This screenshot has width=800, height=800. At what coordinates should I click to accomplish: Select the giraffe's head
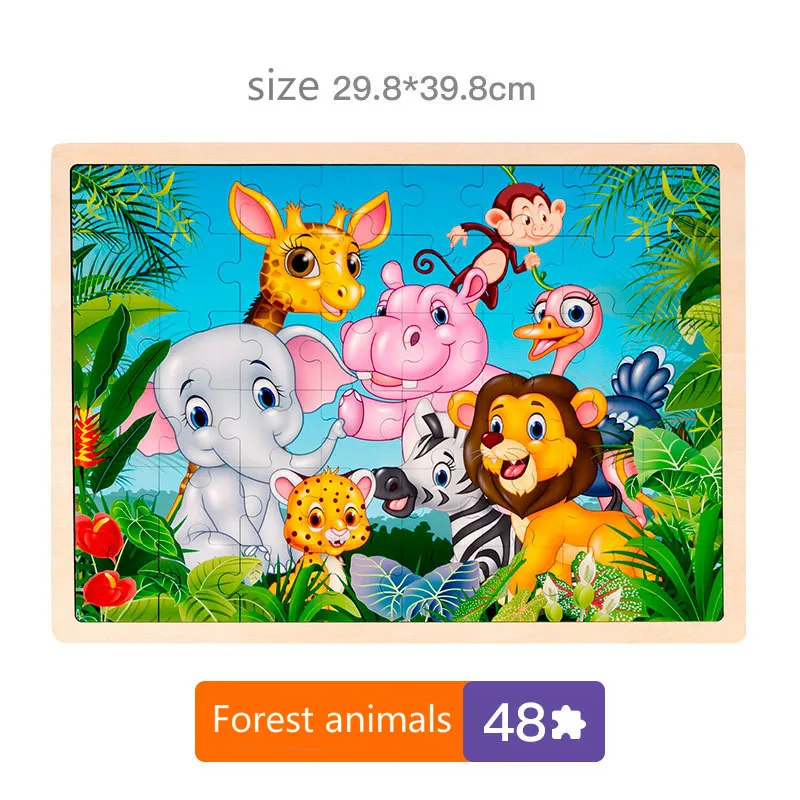coord(312,251)
